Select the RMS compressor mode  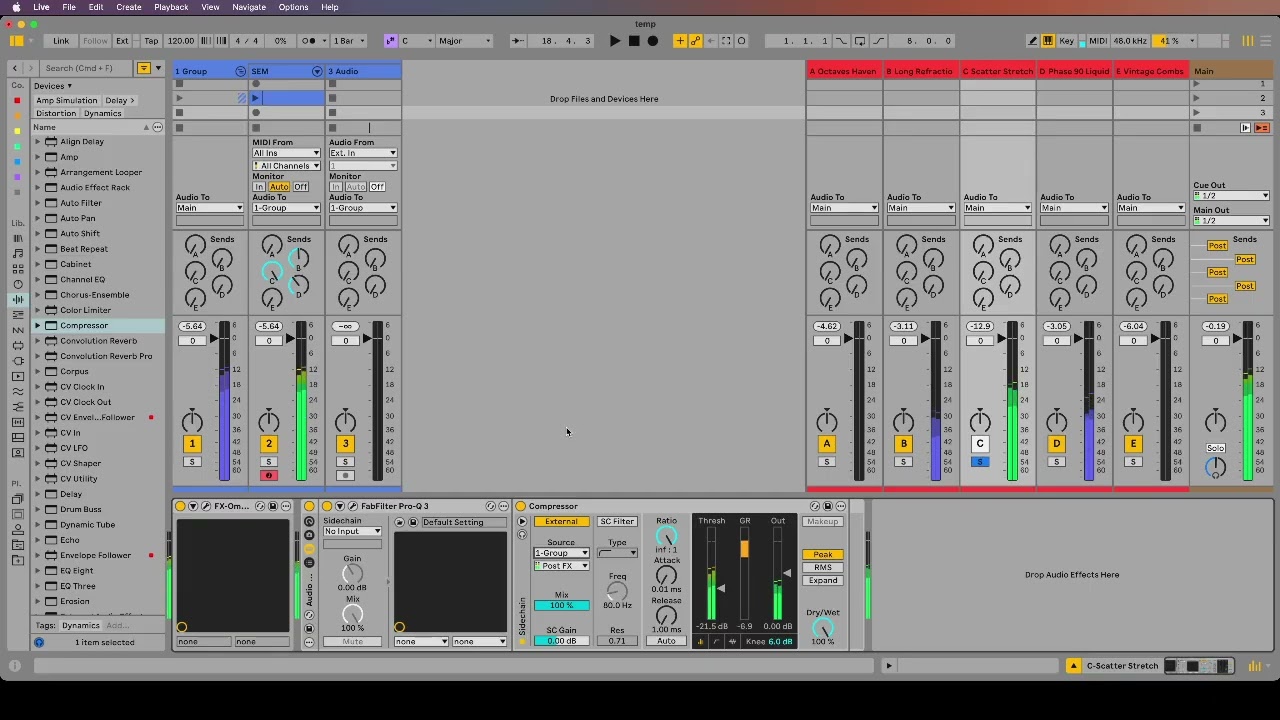pos(822,568)
